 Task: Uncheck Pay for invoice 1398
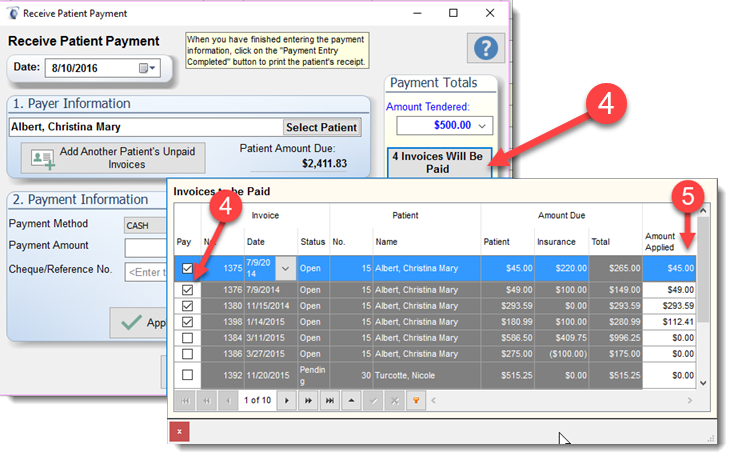187,322
